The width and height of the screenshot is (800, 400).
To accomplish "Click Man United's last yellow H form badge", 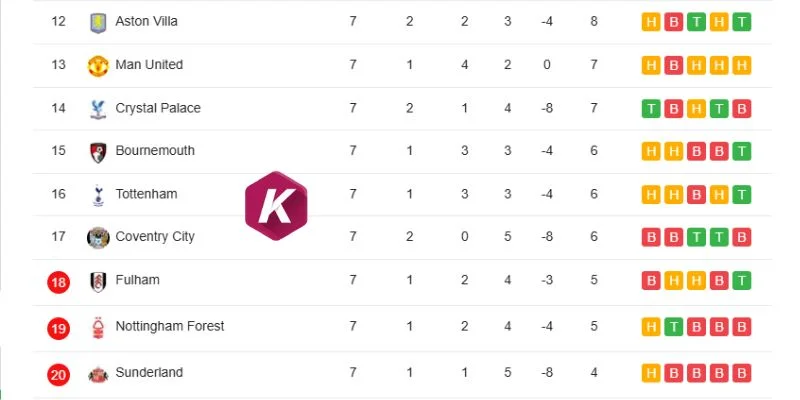I will tap(742, 65).
